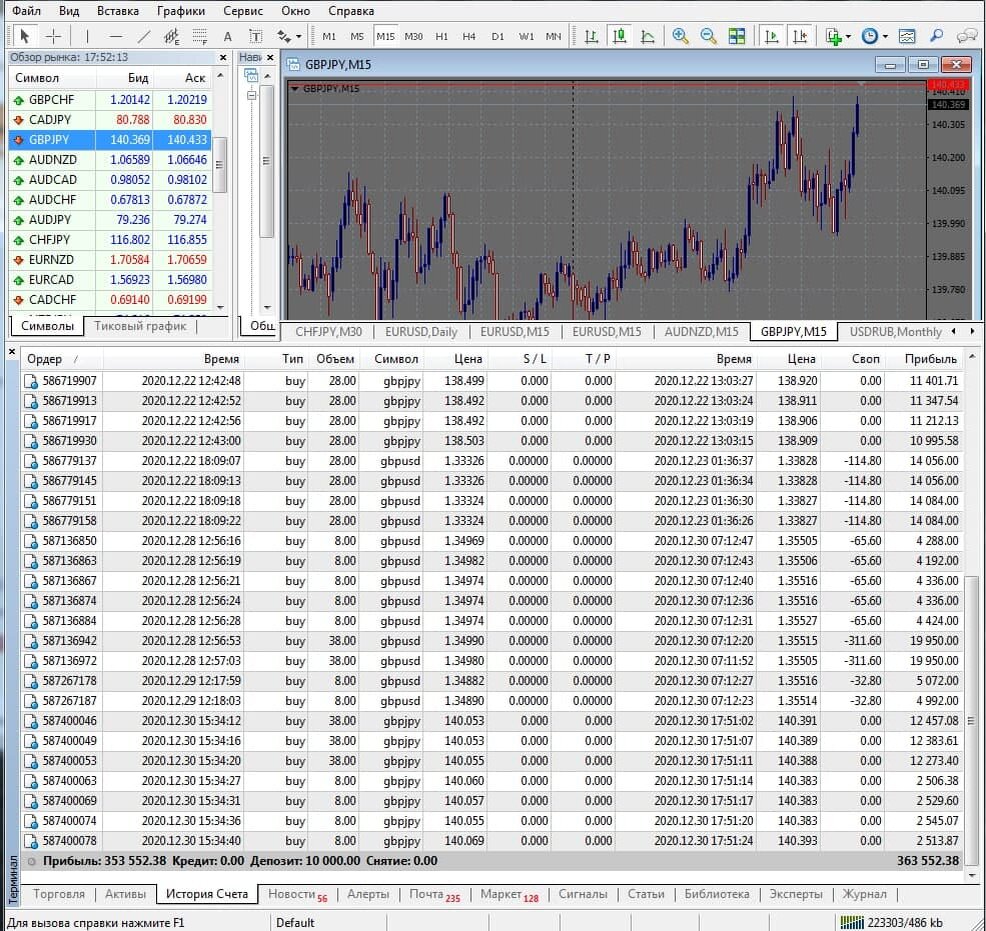Select the Fibonacci retracement tool
The width and height of the screenshot is (986, 931).
(200, 36)
